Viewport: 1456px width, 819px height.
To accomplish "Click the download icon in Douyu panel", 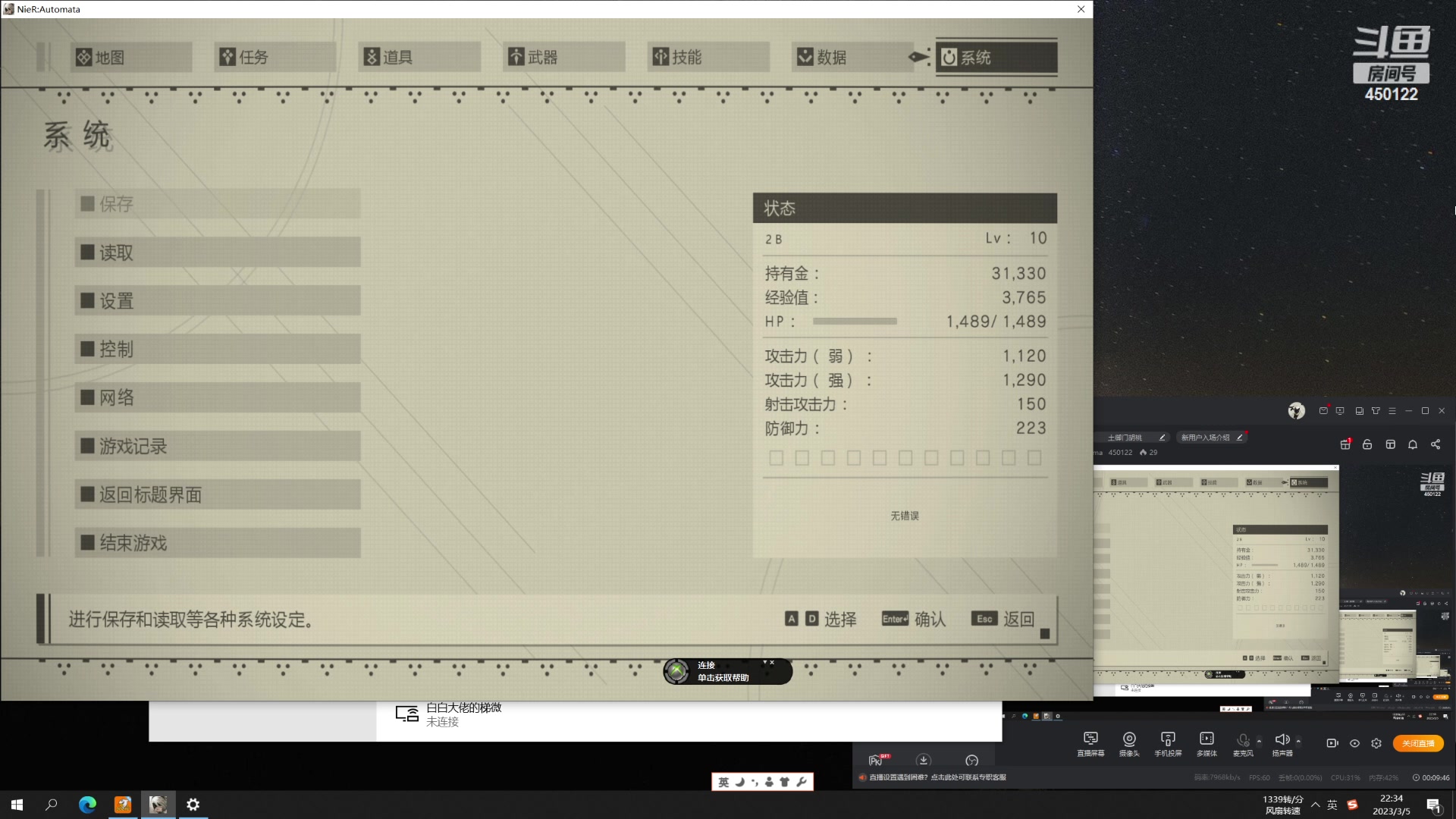I will (924, 760).
